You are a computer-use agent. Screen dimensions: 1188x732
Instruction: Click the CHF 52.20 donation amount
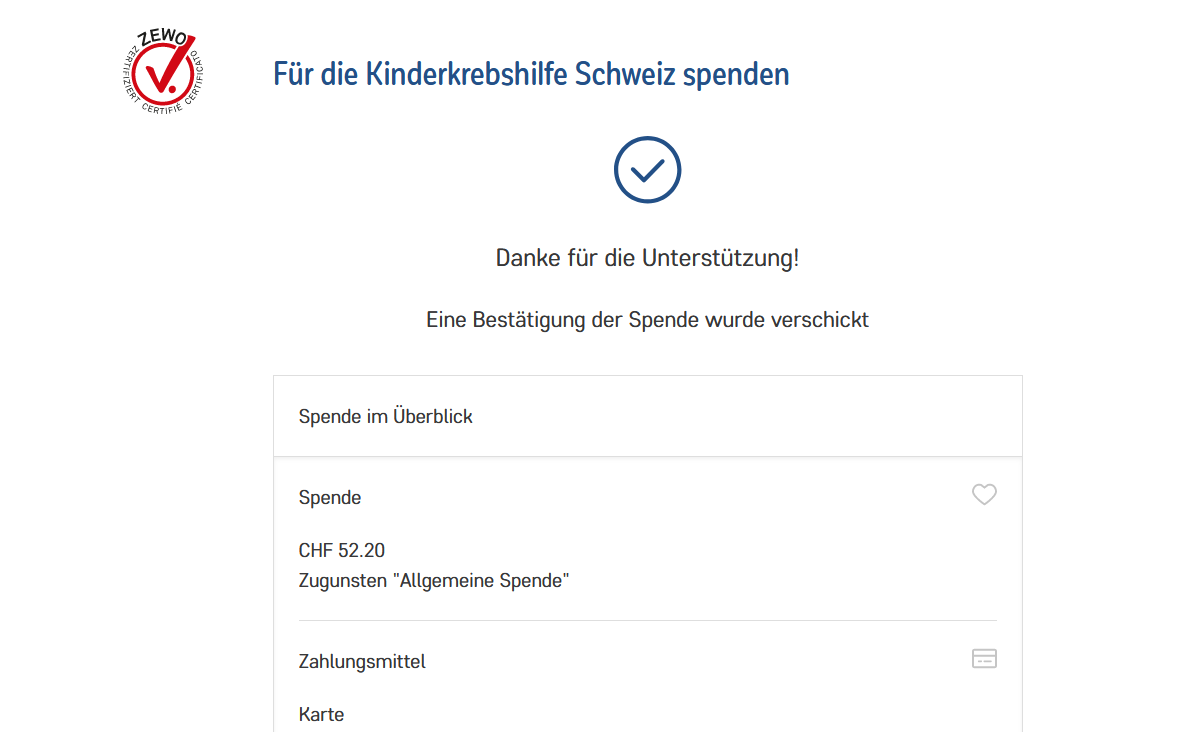click(342, 550)
